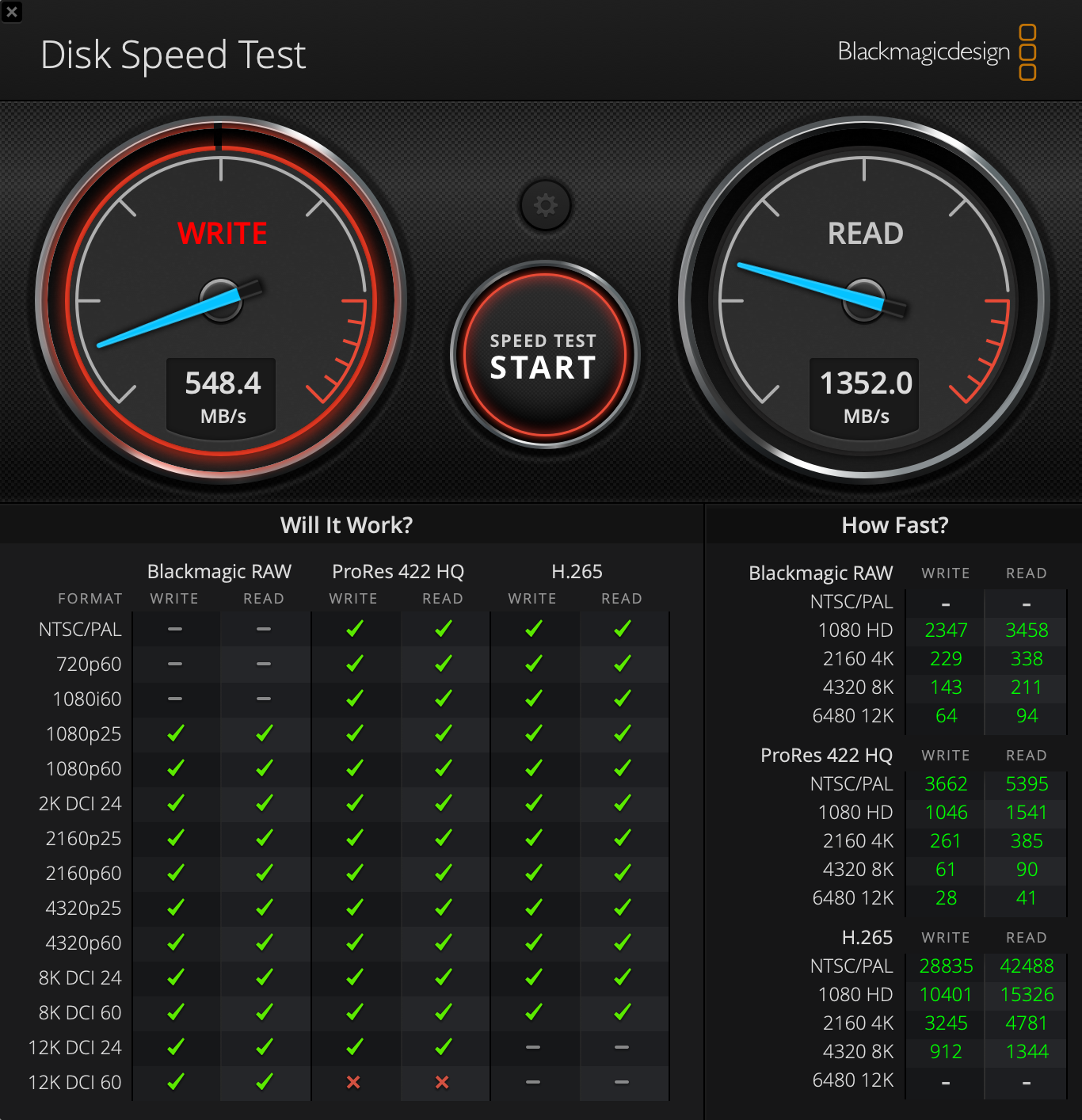Close the Disk Speed Test window

click(x=11, y=11)
